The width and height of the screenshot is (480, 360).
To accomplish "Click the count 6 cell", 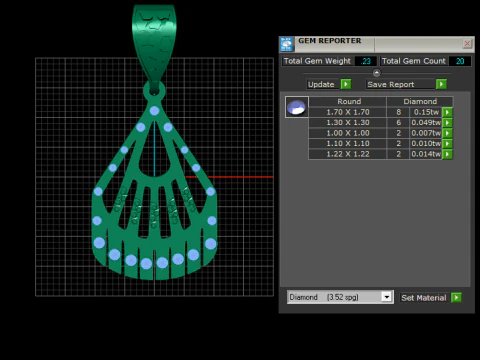I will (x=398, y=123).
